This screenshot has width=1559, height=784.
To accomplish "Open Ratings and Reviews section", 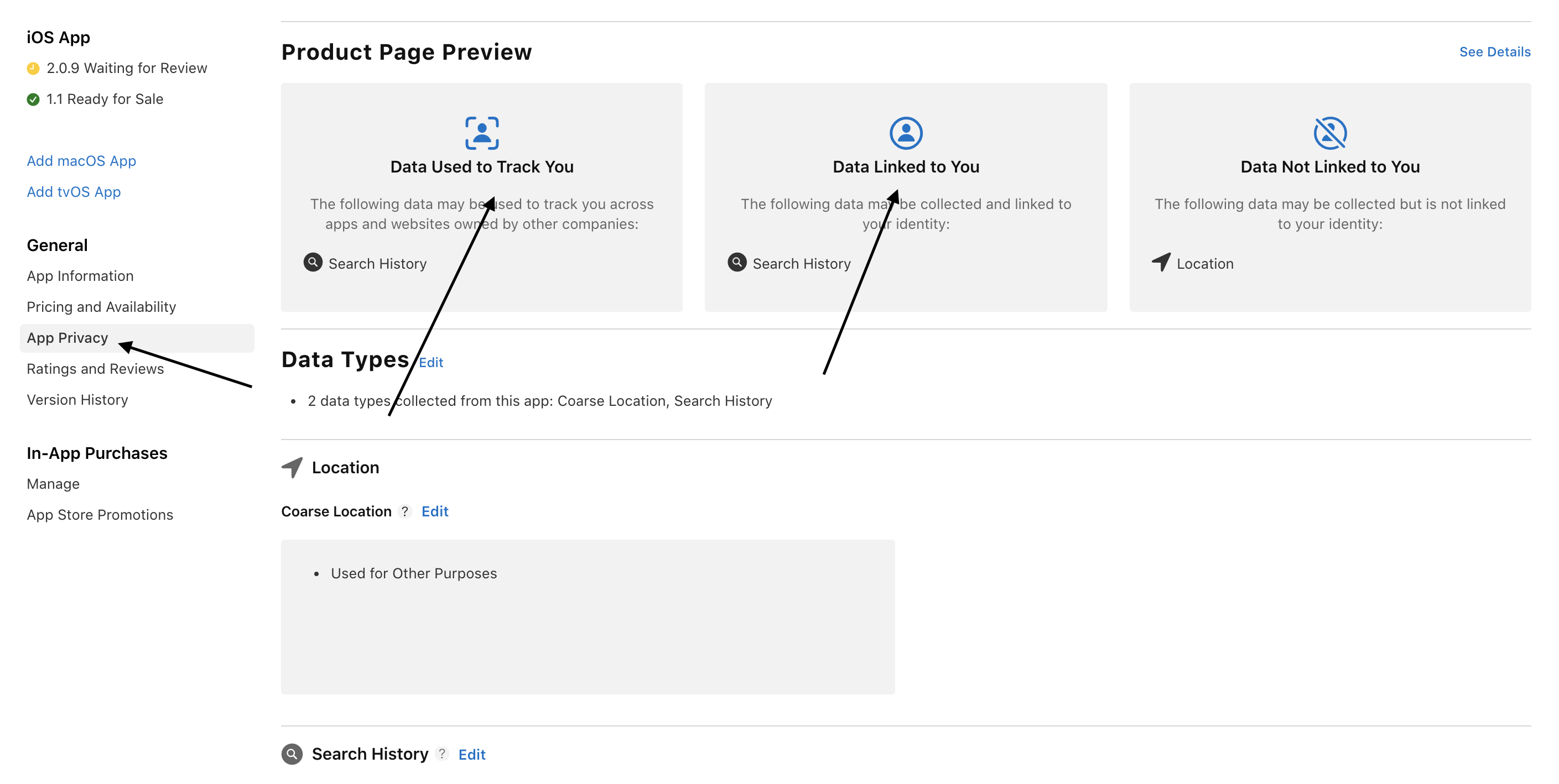I will pyautogui.click(x=95, y=369).
